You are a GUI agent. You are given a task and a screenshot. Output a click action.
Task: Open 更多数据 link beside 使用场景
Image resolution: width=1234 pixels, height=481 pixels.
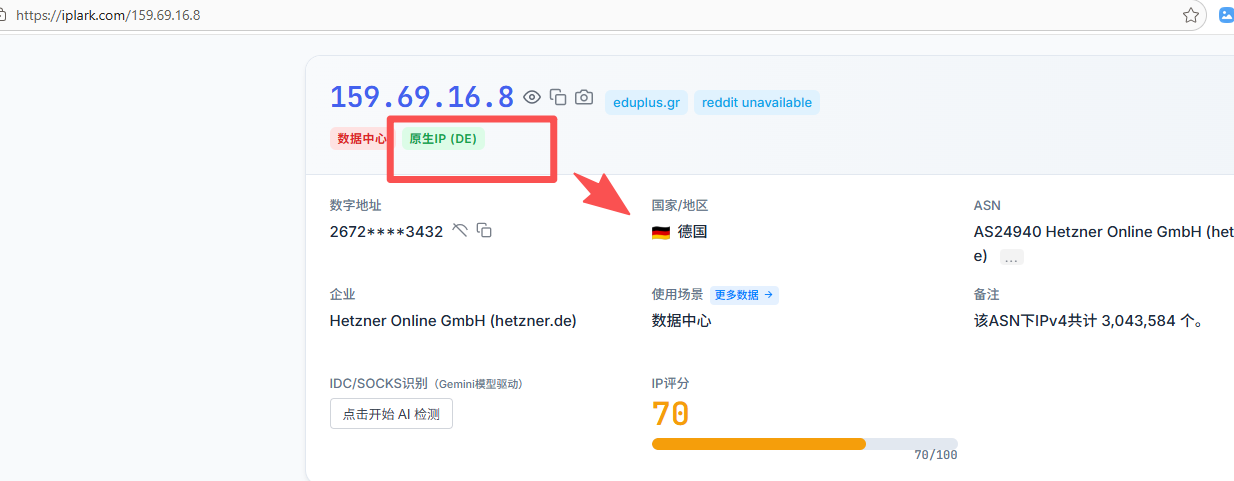[744, 295]
